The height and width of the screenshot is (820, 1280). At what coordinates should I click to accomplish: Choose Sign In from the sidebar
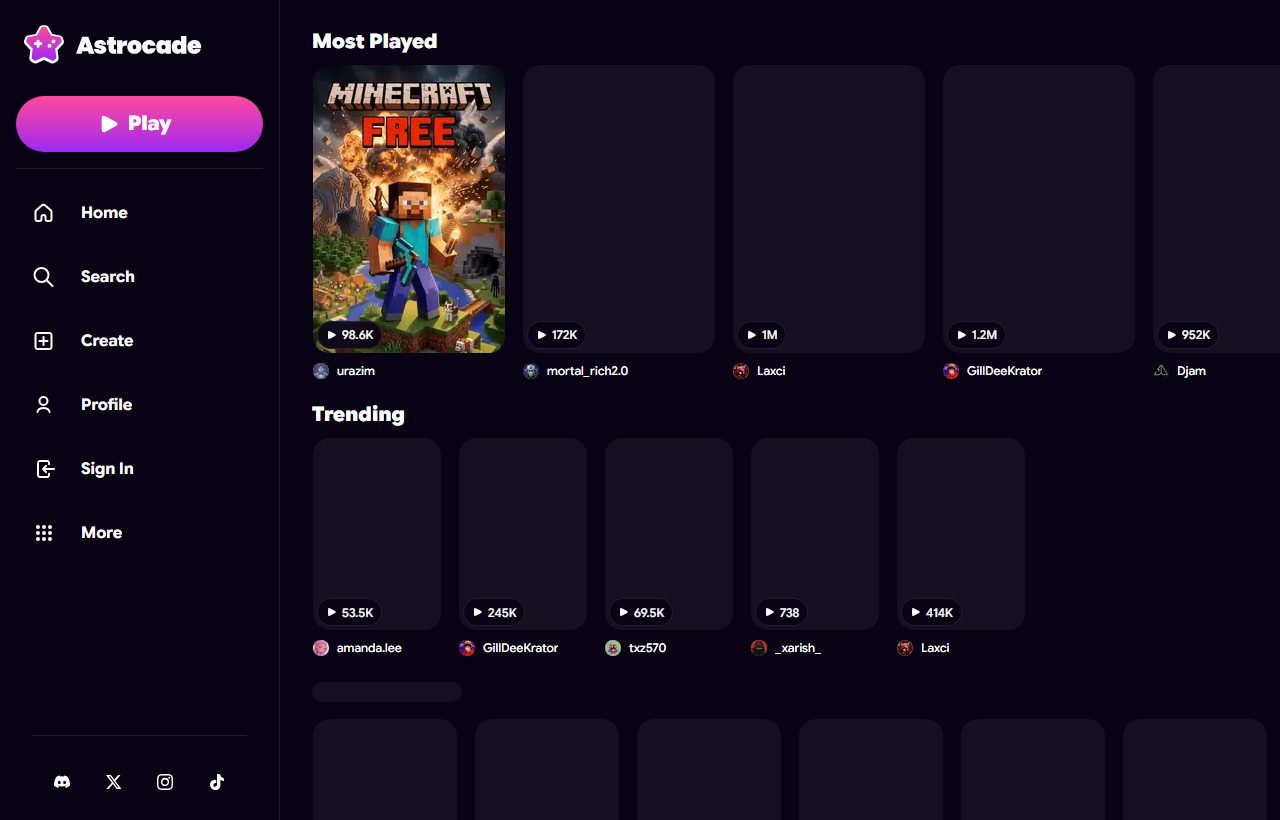[x=107, y=469]
